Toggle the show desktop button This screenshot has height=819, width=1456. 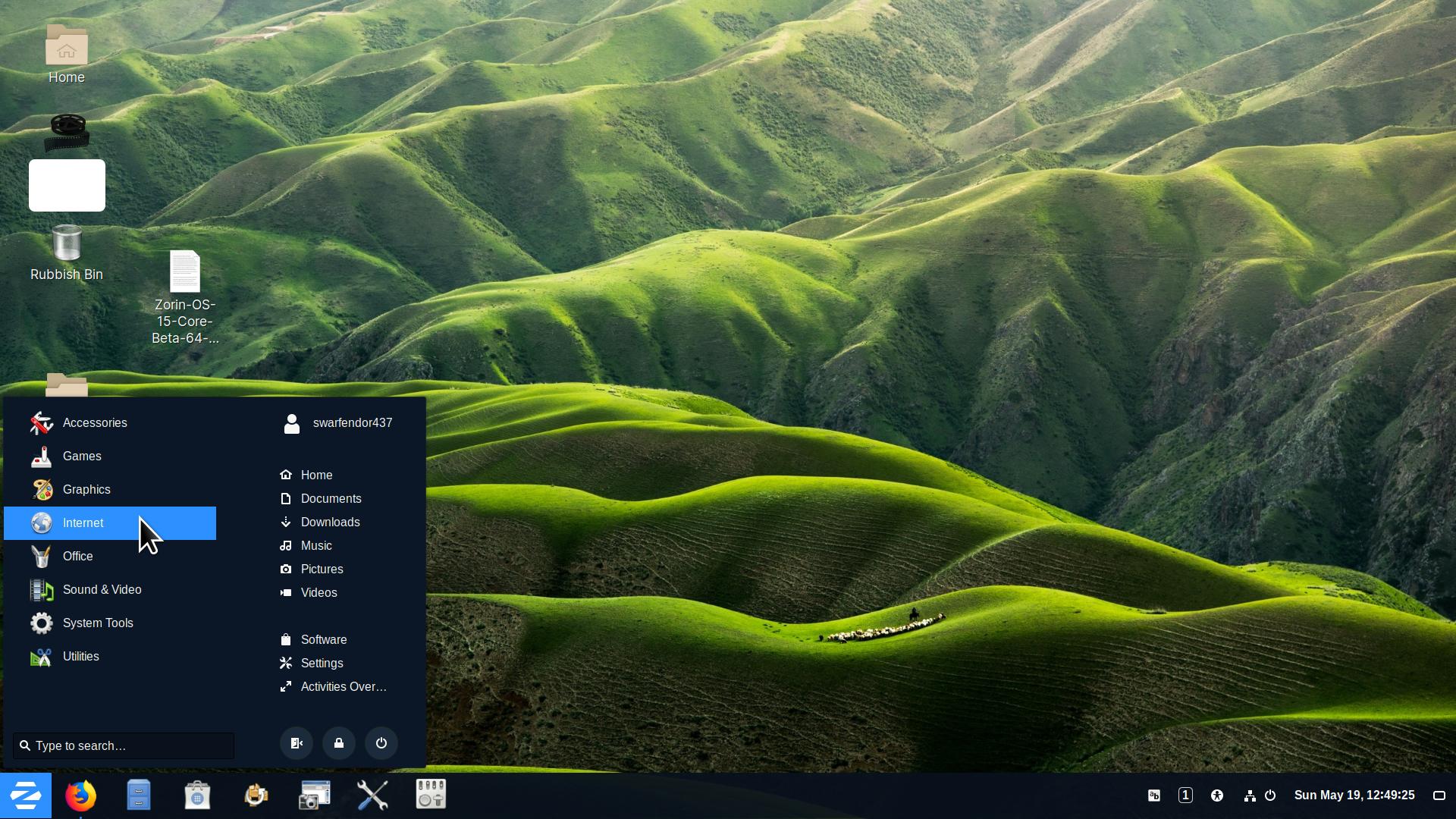[1439, 795]
